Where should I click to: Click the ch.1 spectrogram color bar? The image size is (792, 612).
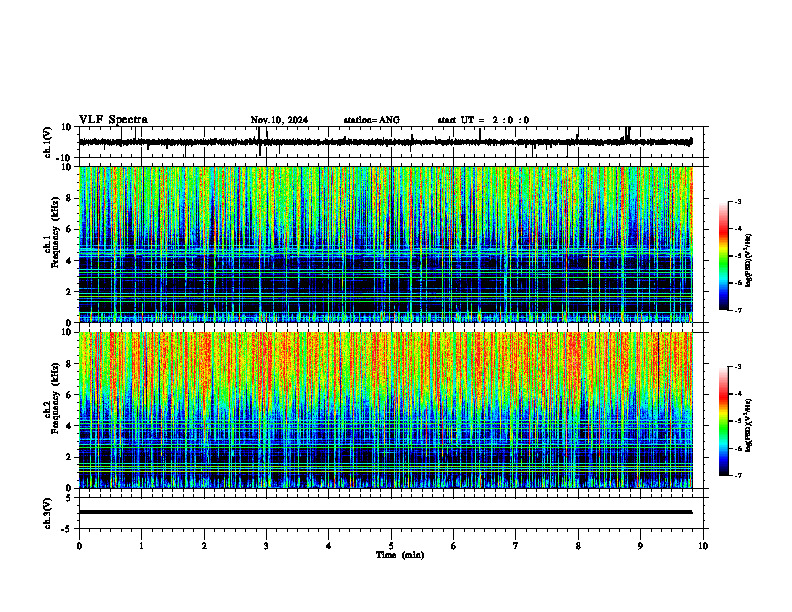pyautogui.click(x=724, y=256)
